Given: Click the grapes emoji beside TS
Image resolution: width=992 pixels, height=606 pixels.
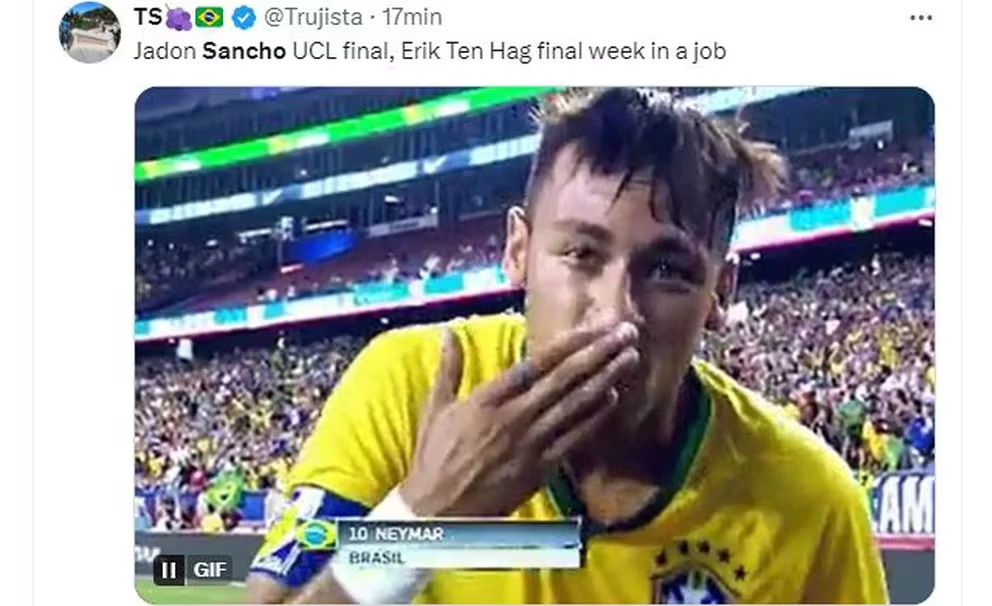Looking at the screenshot, I should coord(178,18).
